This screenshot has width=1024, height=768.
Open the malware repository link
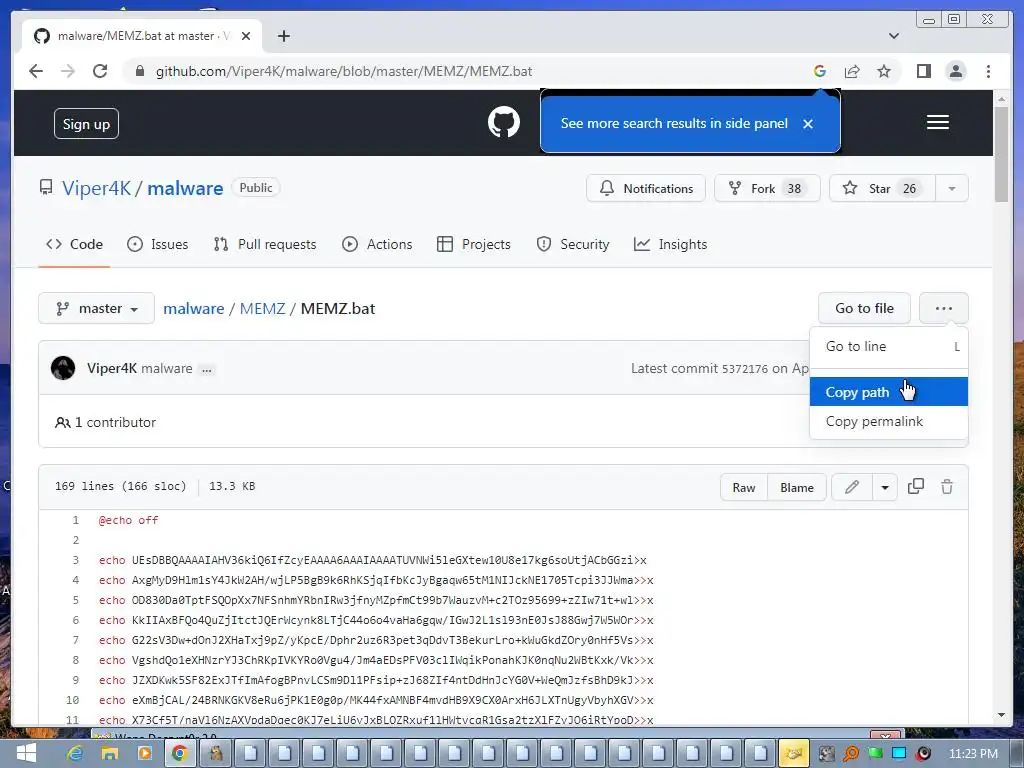[x=185, y=188]
